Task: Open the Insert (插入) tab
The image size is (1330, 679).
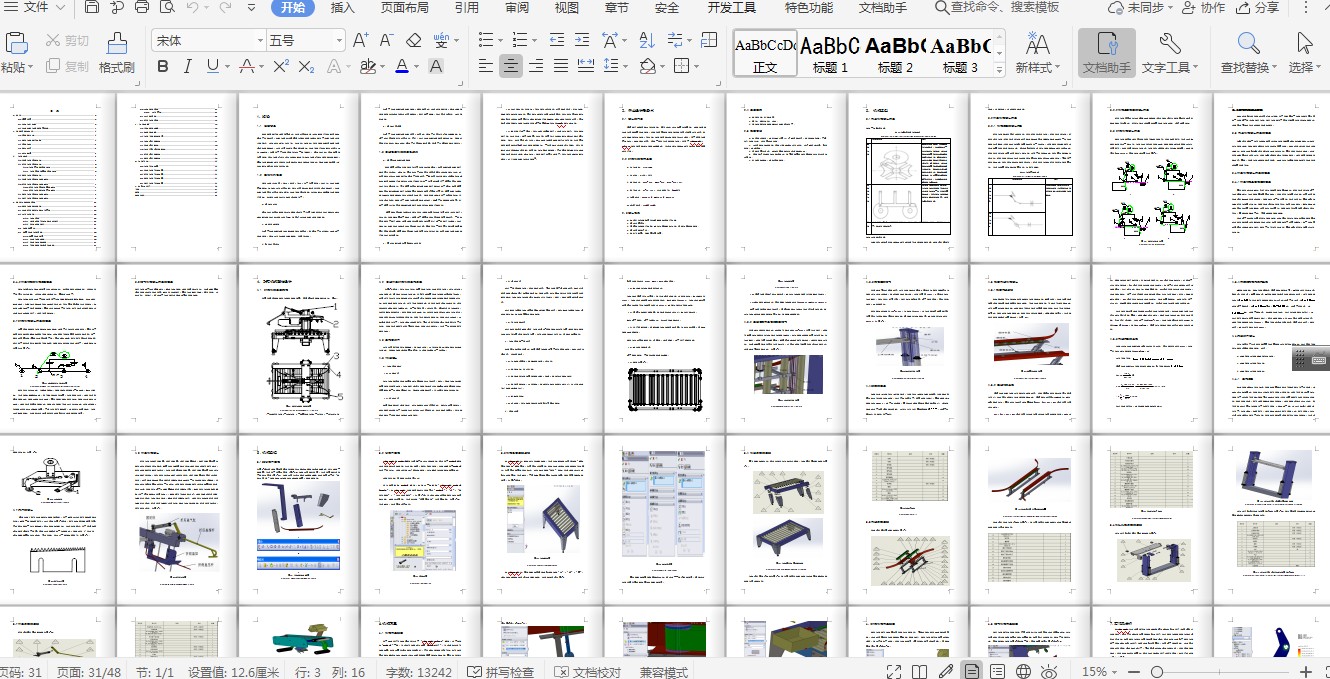Action: point(343,8)
